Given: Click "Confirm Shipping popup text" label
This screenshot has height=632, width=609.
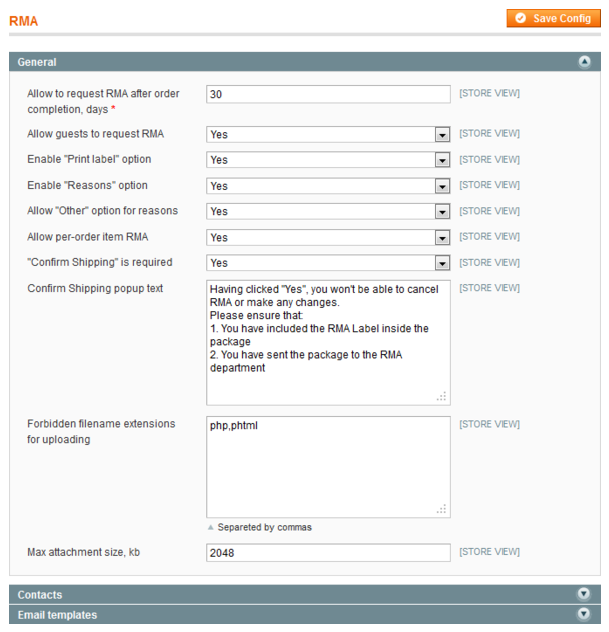Looking at the screenshot, I should [x=95, y=289].
